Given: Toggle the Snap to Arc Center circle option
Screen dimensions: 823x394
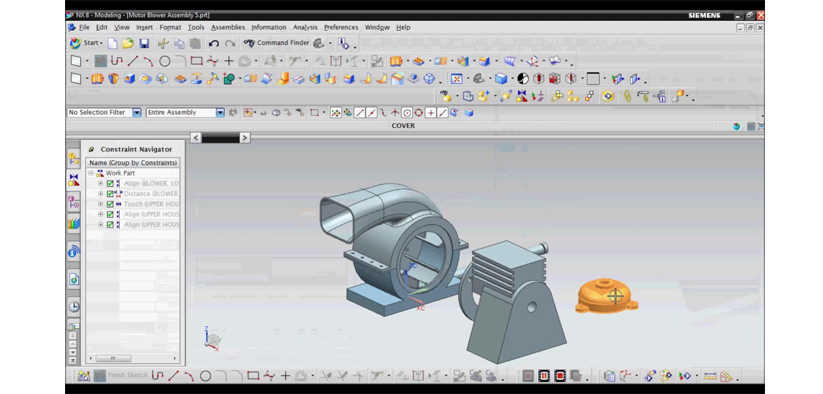Looking at the screenshot, I should point(407,113).
